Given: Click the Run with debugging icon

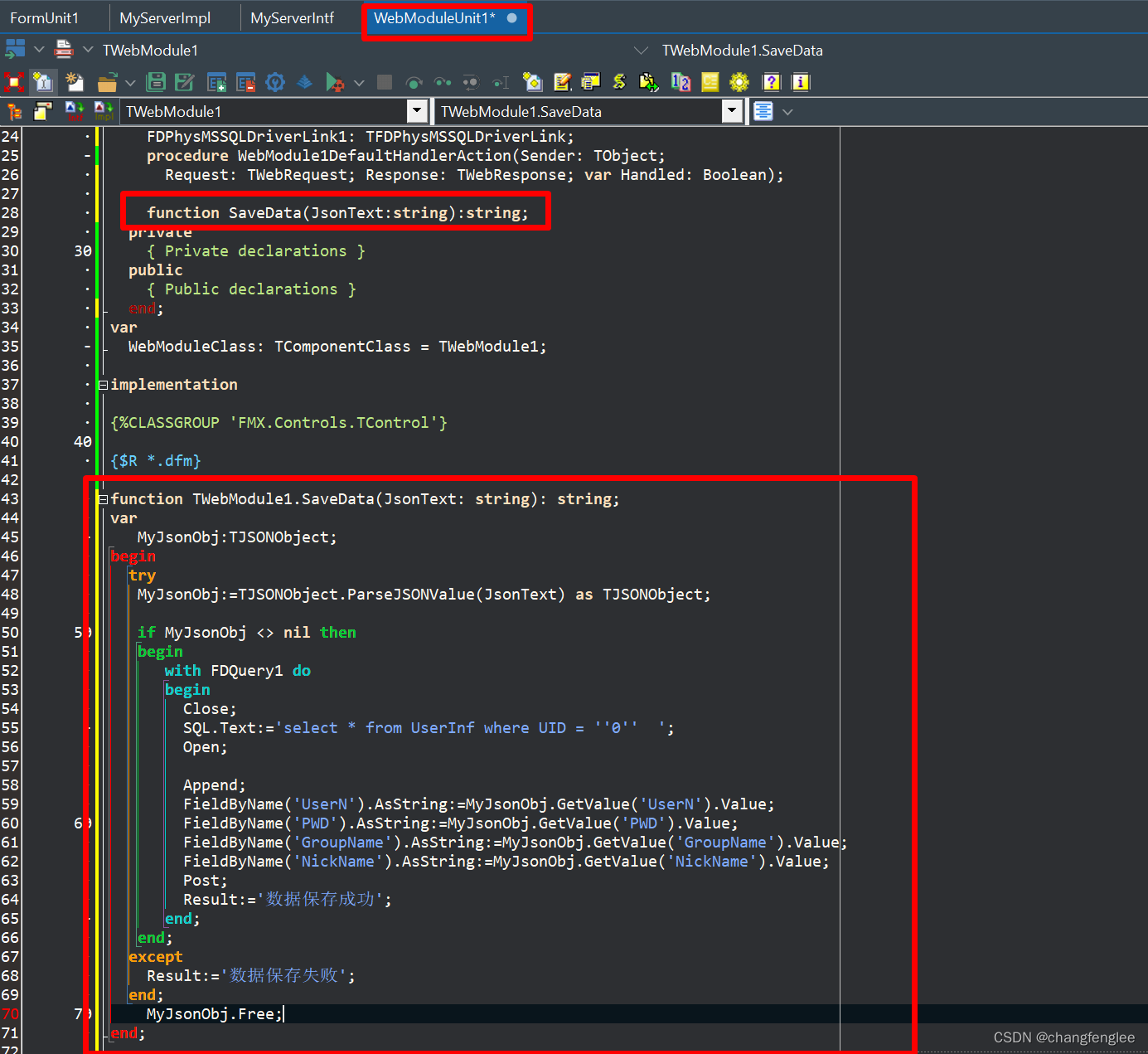Looking at the screenshot, I should point(335,82).
